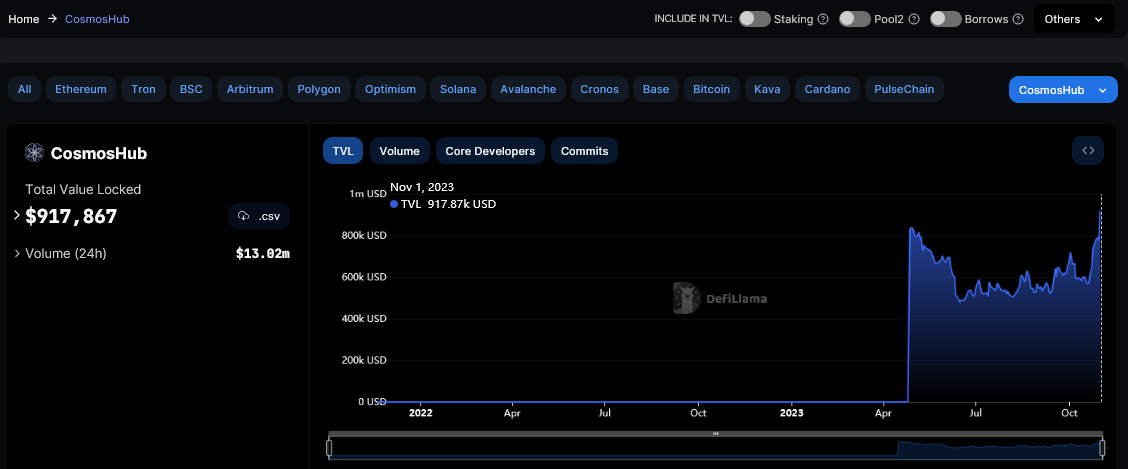
Task: Click the CosmosHub logo icon
Action: (35, 153)
